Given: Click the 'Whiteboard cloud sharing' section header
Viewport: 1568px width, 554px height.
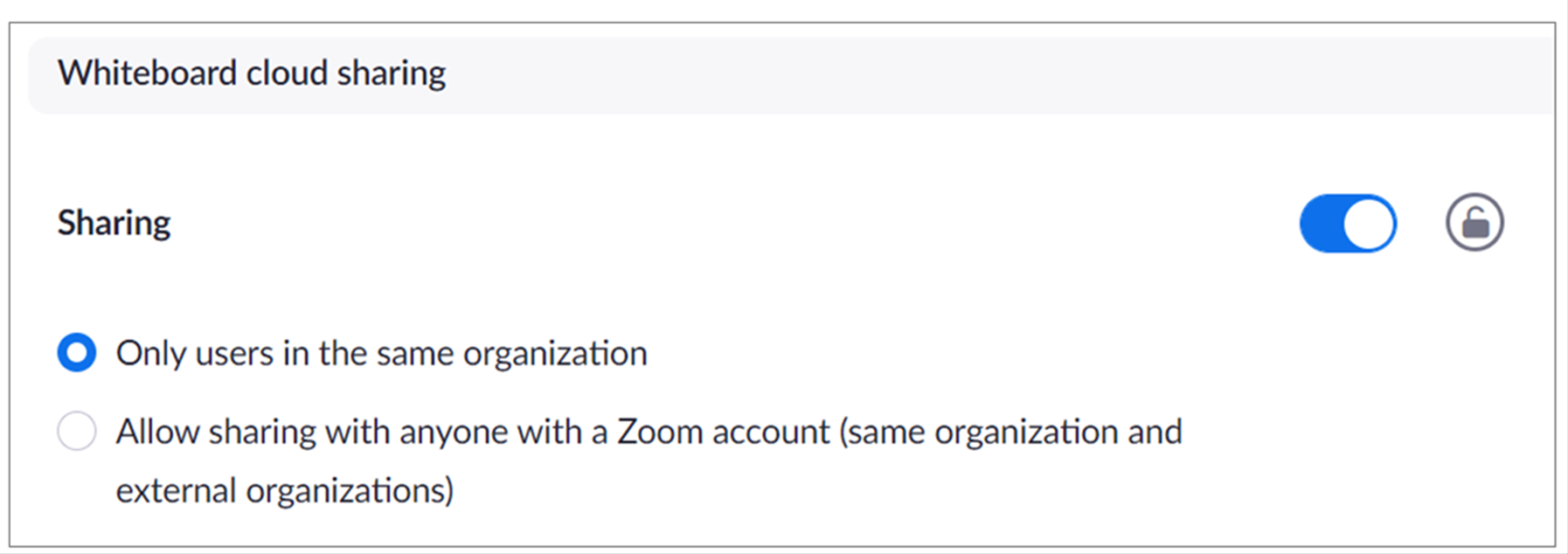Looking at the screenshot, I should pos(252,73).
